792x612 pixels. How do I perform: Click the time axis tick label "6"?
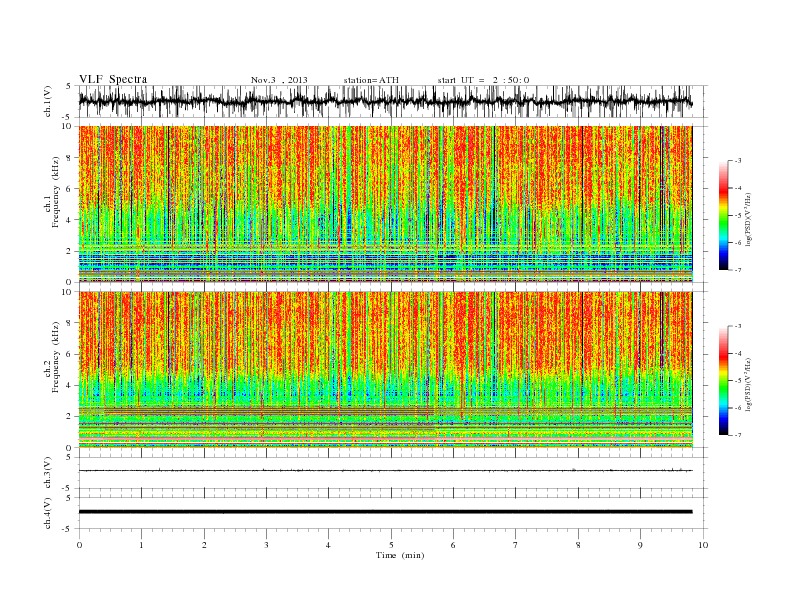point(453,545)
